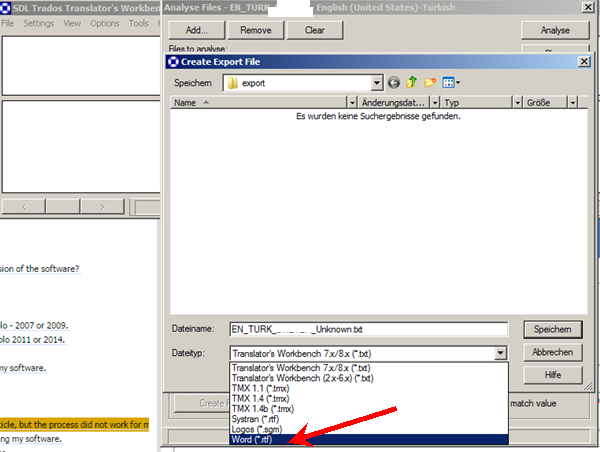Viewport: 600px width, 452px height.
Task: Choose TMX 1.1 (*.tmx) file type
Action: [x=369, y=388]
